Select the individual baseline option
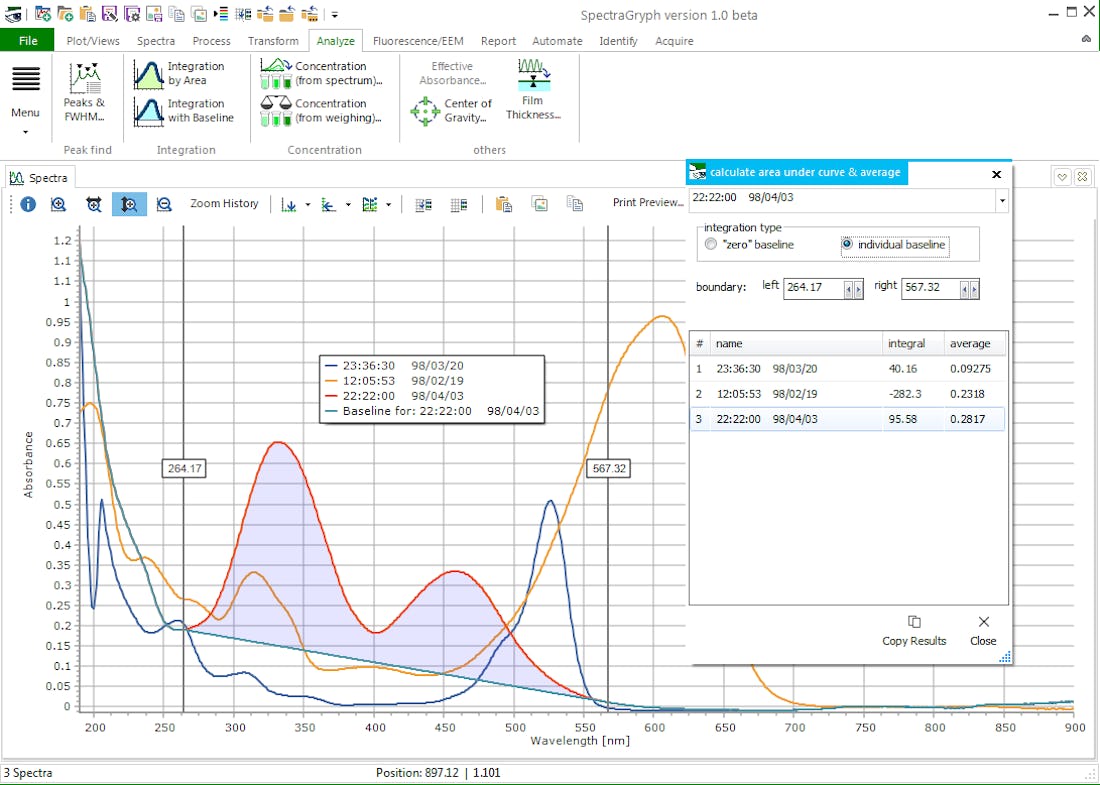This screenshot has width=1100, height=785. (x=848, y=244)
